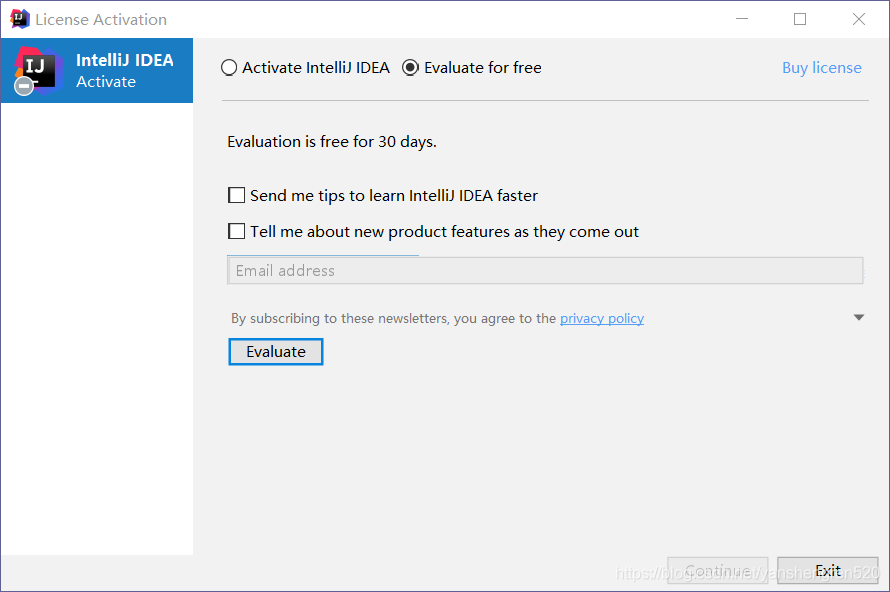The image size is (890, 592).
Task: Click the License Activation title text
Action: click(101, 19)
